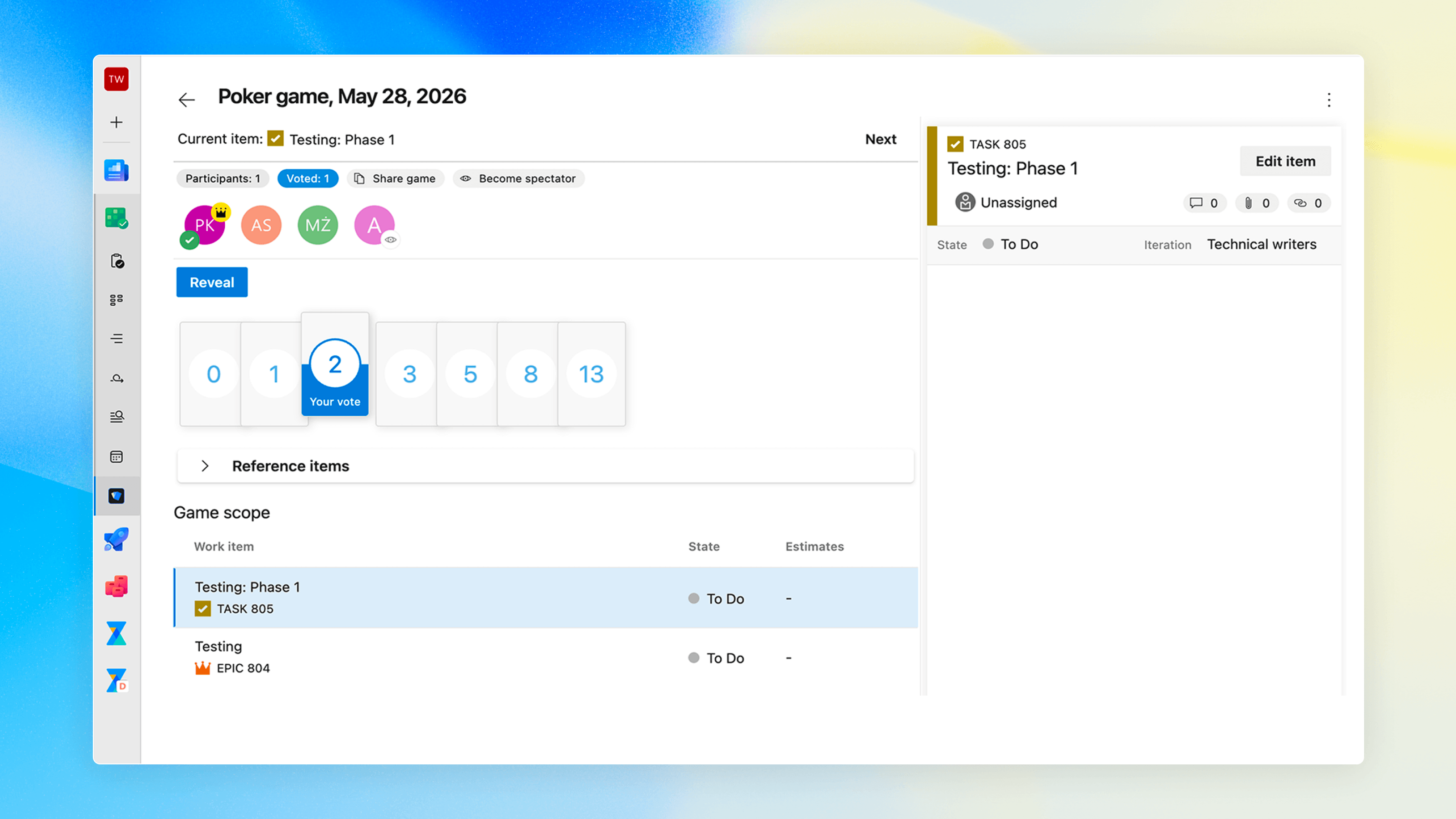Click the Testing: Phase 1 title in panel
The height and width of the screenshot is (819, 1456).
[1012, 168]
